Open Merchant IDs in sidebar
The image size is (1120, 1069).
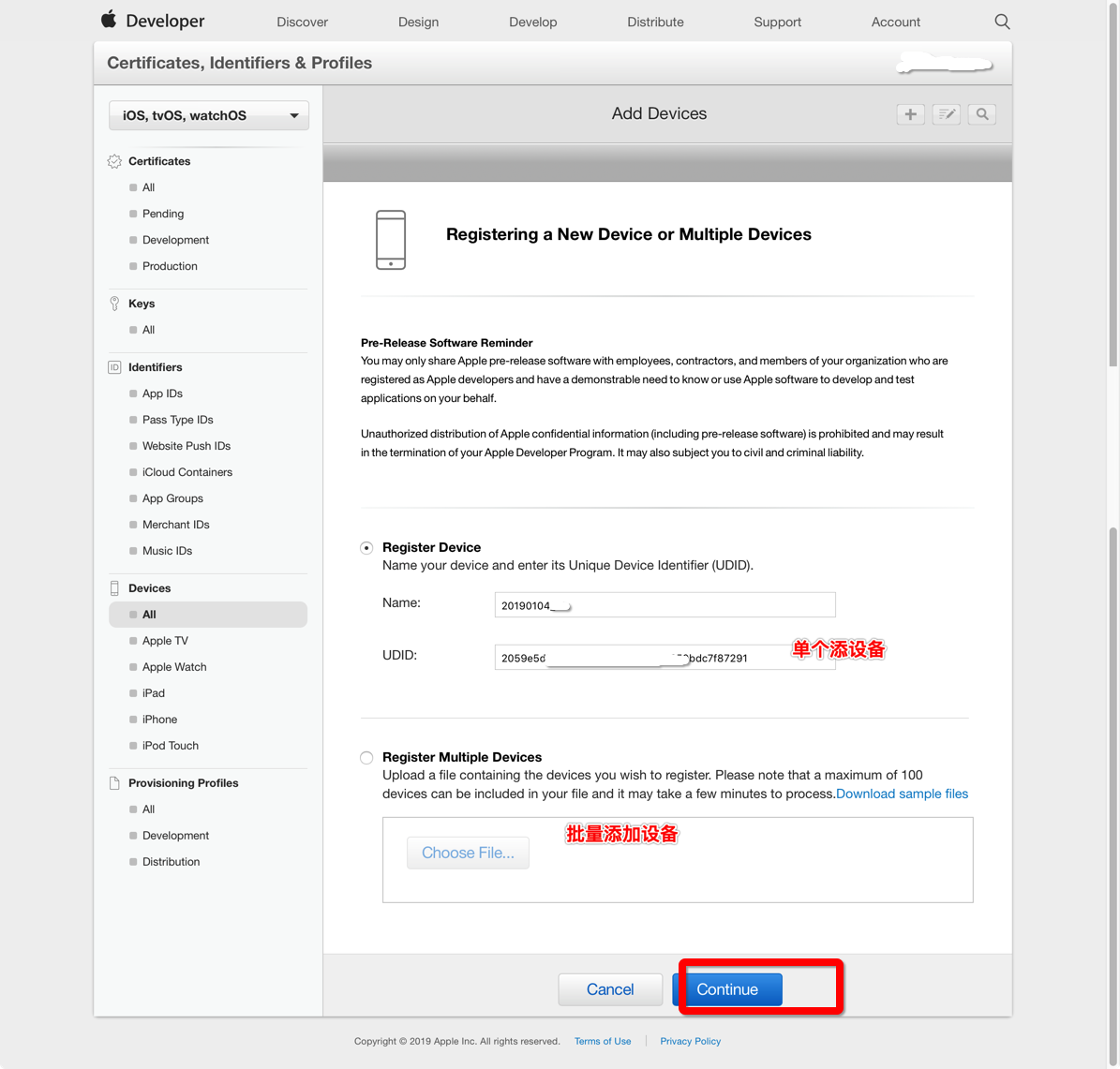(175, 525)
